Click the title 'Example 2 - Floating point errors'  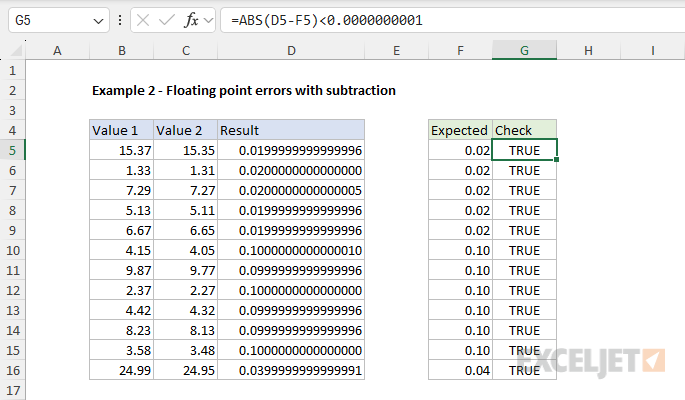coord(244,90)
